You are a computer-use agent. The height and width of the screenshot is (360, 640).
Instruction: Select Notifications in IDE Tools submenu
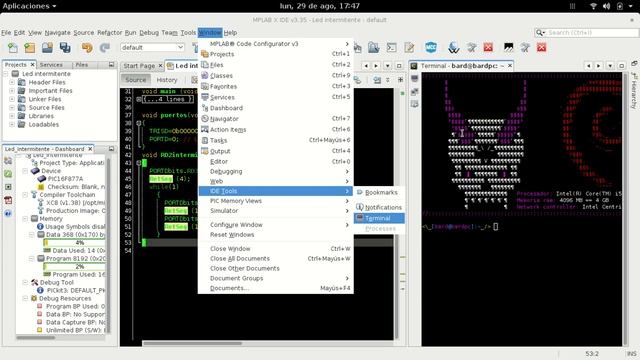[x=380, y=207]
